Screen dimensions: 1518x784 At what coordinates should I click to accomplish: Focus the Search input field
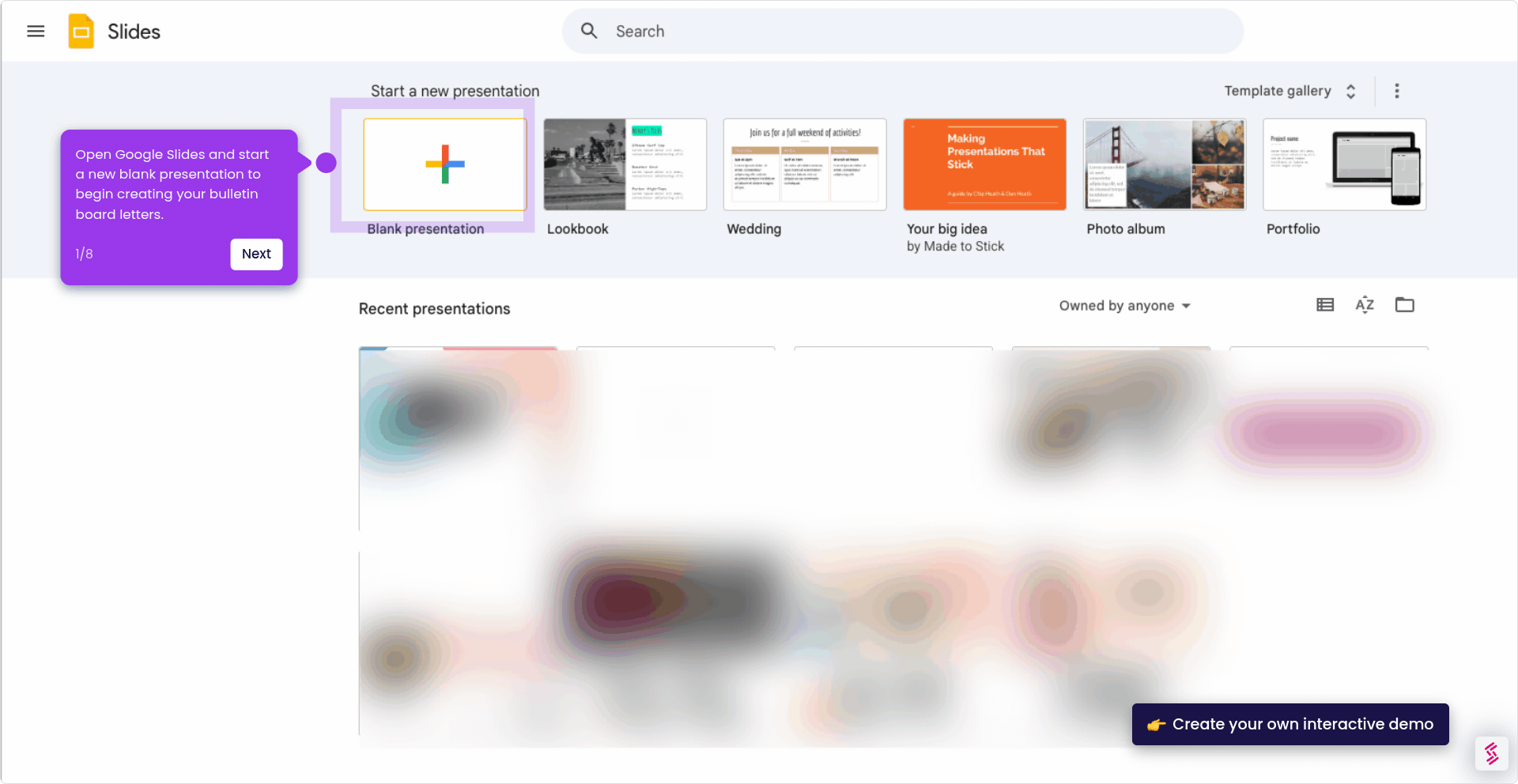coord(902,32)
